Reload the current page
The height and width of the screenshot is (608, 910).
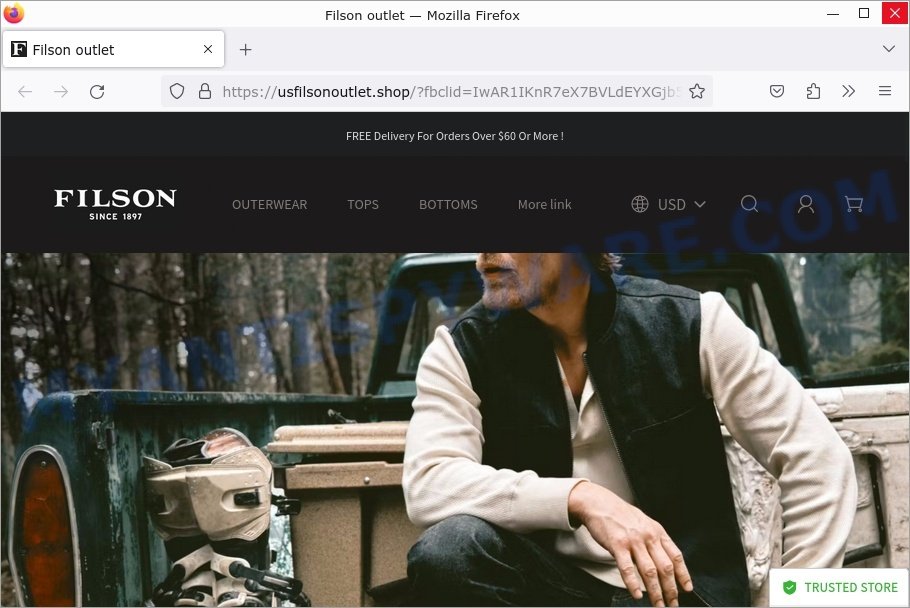97,92
